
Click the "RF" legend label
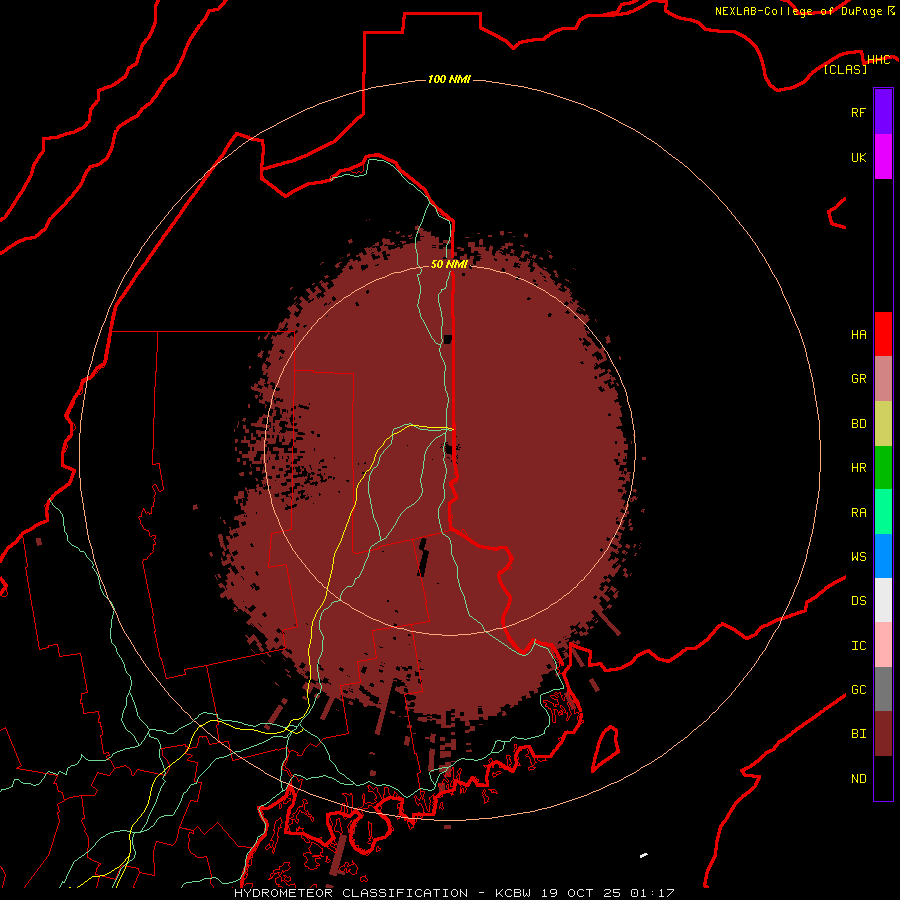858,112
